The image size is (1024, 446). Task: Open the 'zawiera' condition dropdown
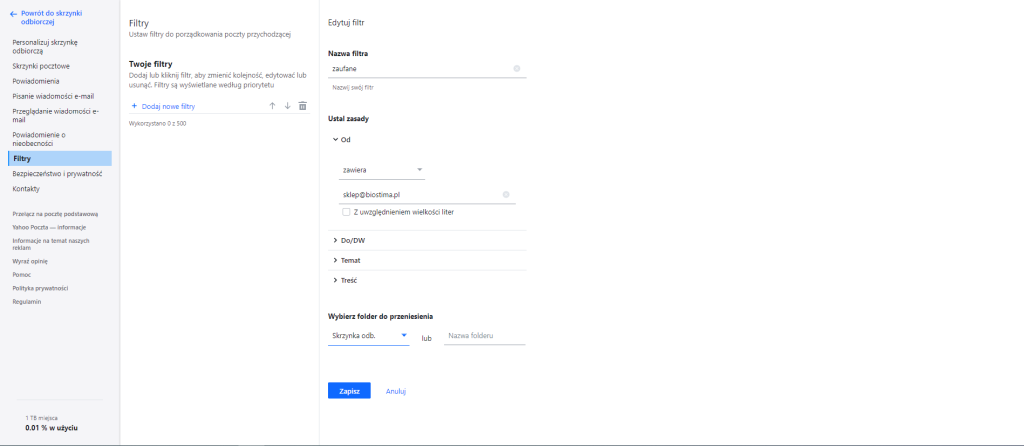(382, 170)
